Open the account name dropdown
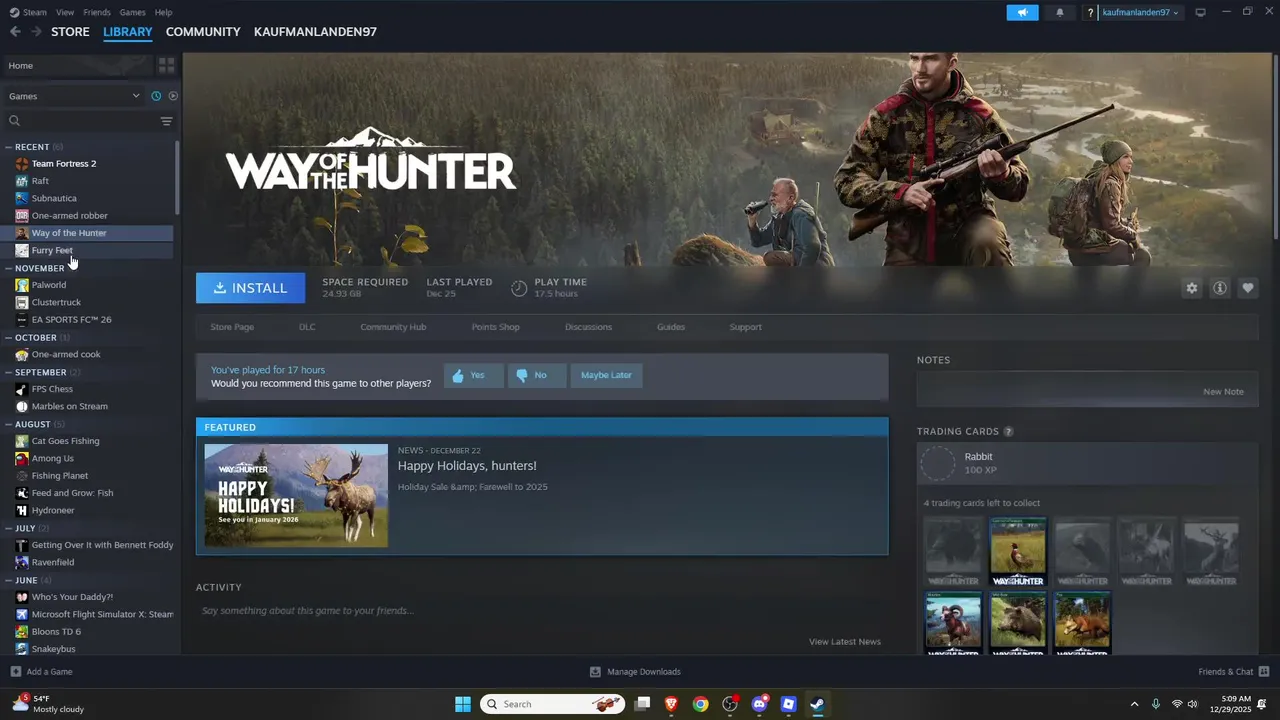The width and height of the screenshot is (1280, 720). coord(1140,12)
